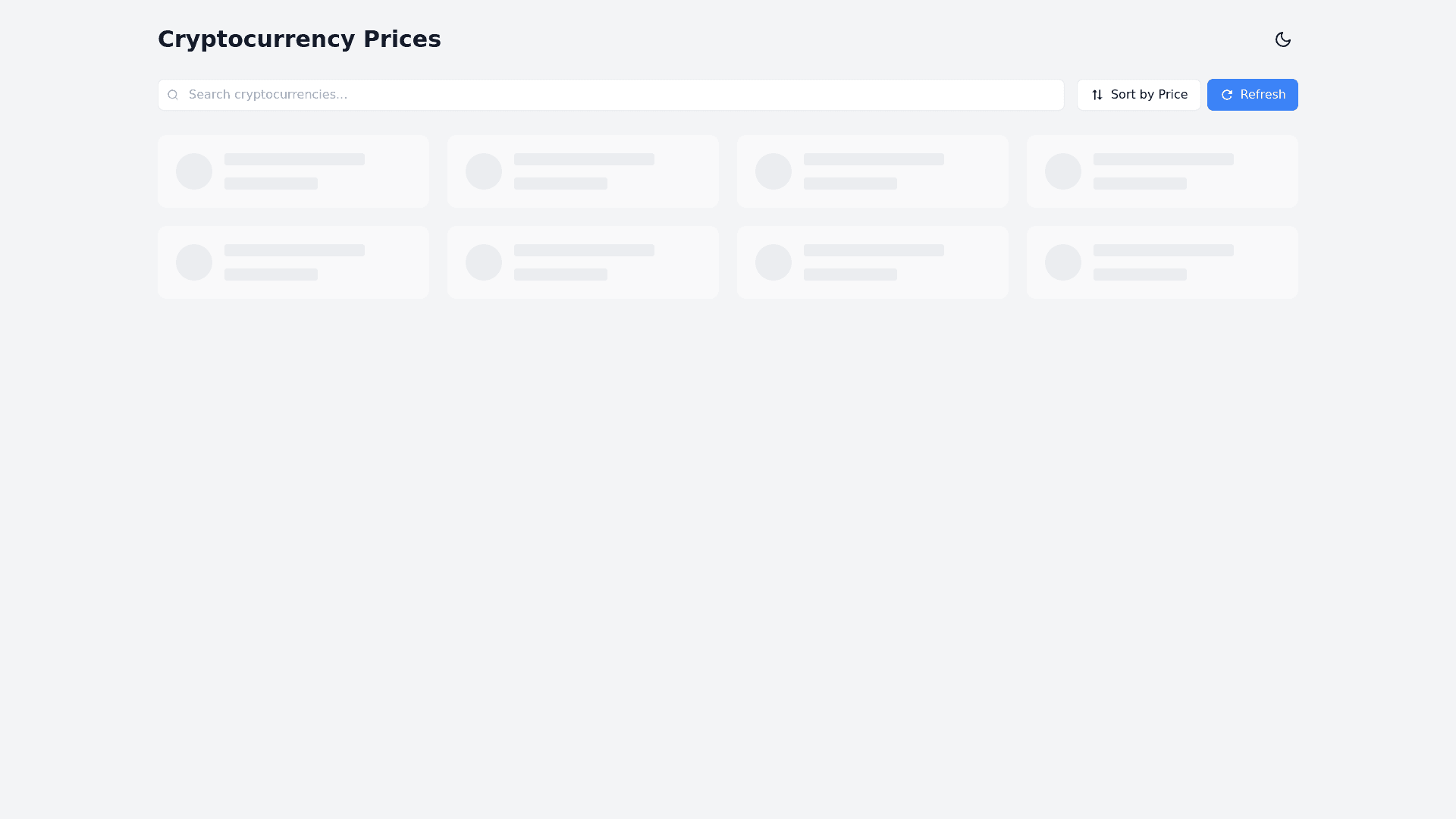Click the circle placeholder in the second bottom-row card
This screenshot has width=1456, height=819.
484,262
